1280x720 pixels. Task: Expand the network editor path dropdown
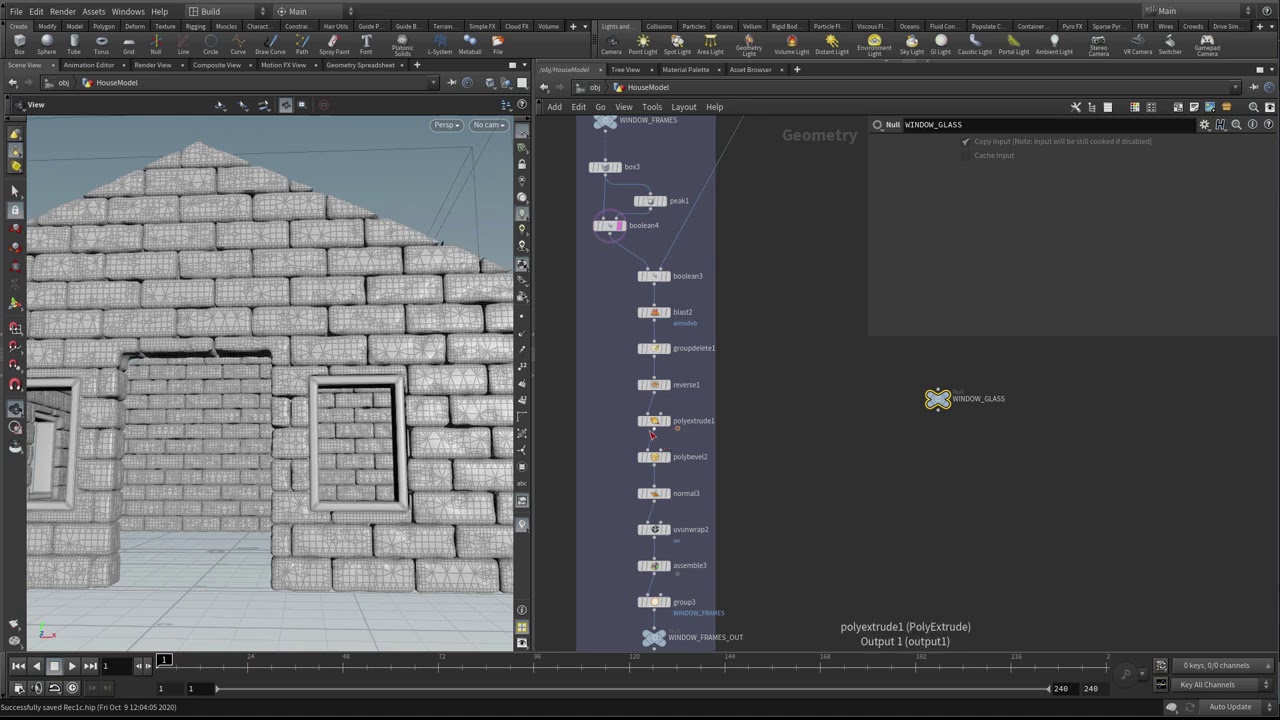pos(1237,87)
